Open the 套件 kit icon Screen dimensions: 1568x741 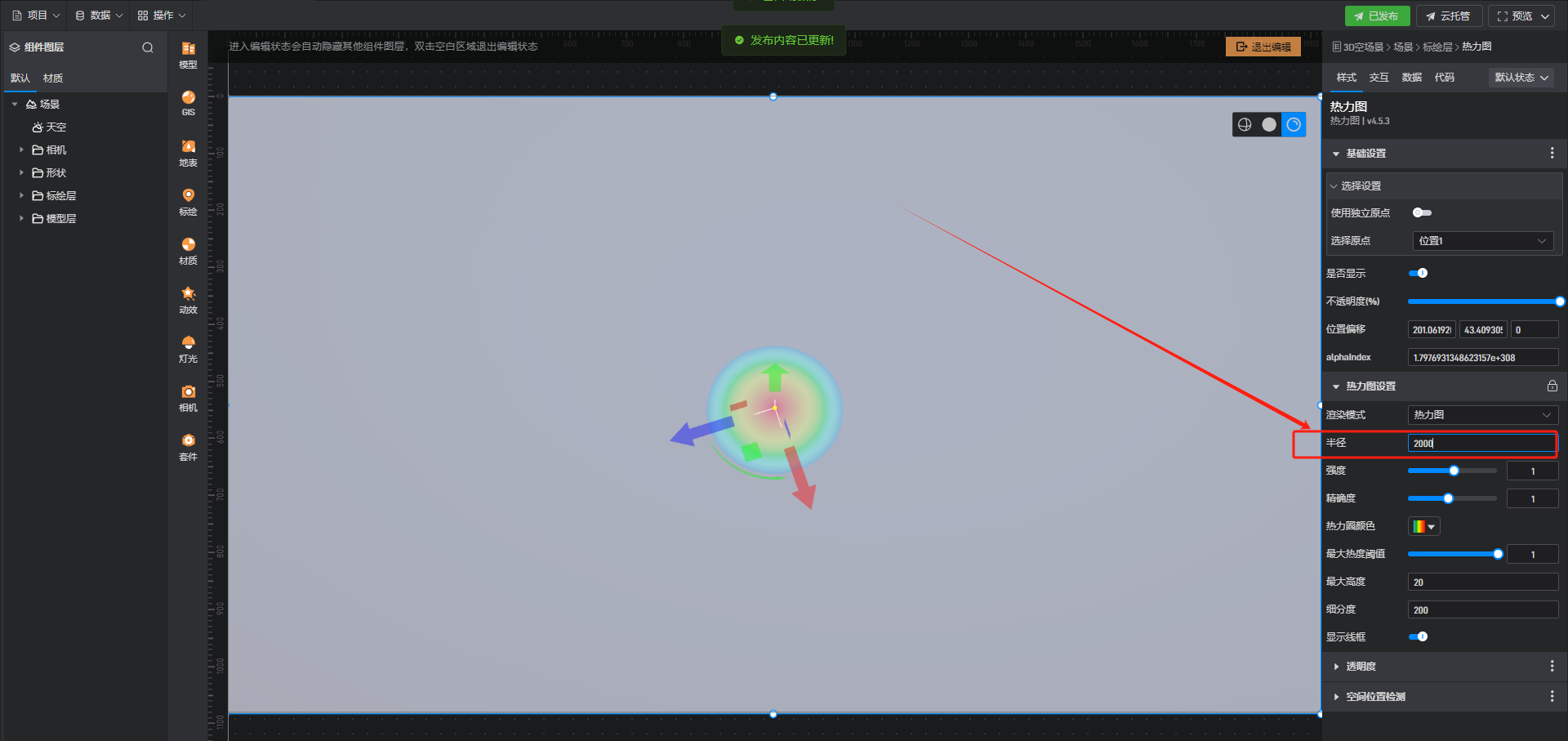(188, 447)
